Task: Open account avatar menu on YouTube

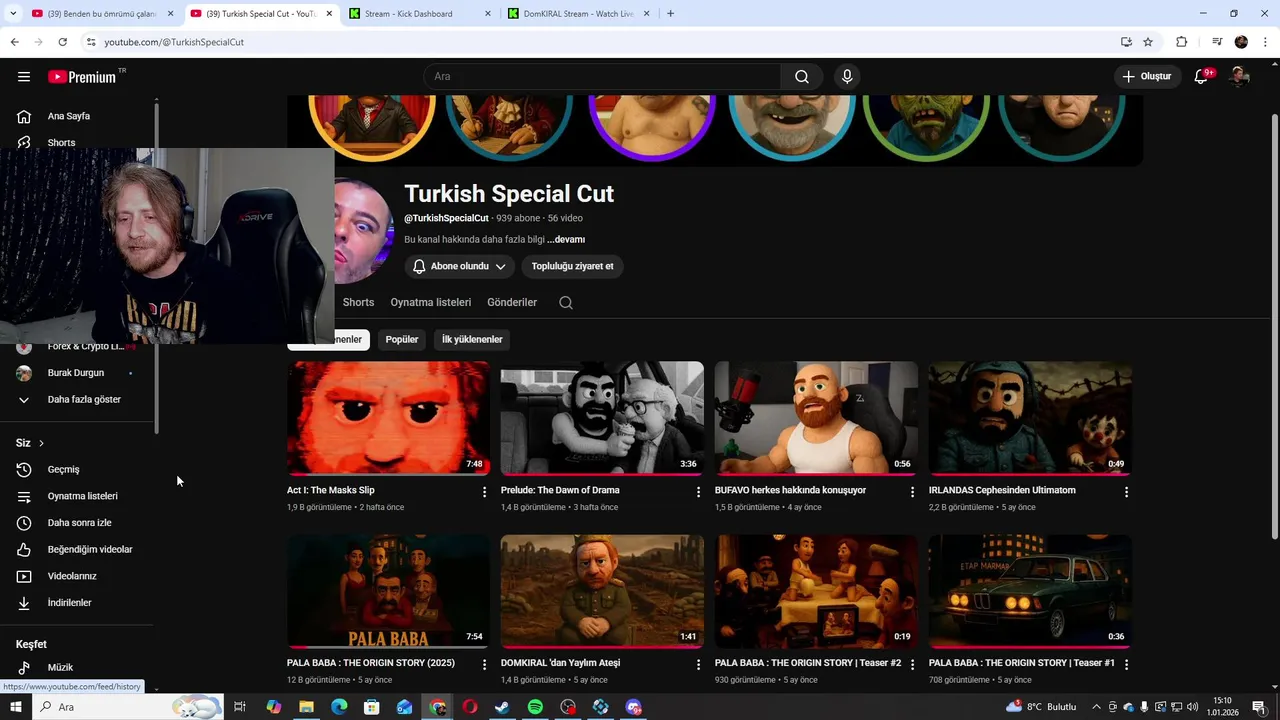Action: click(x=1240, y=77)
